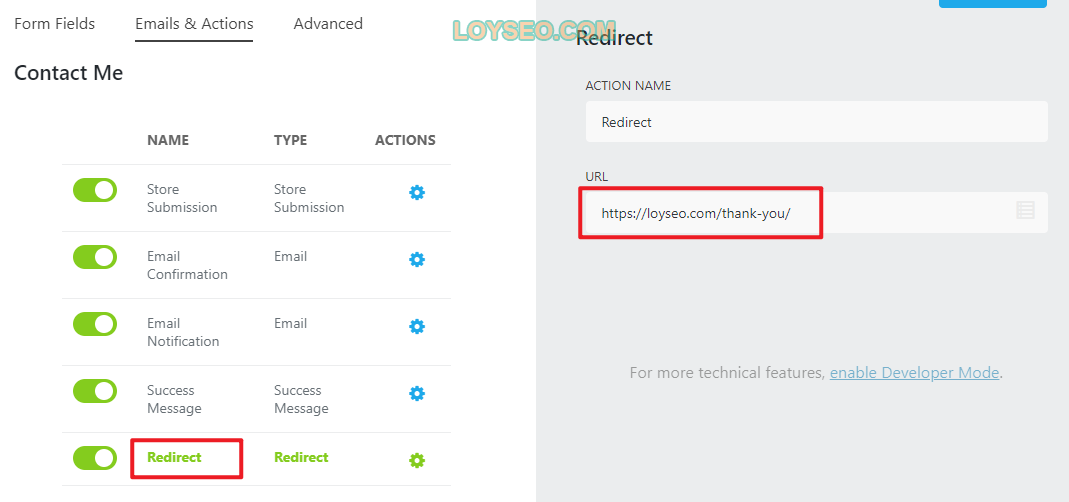This screenshot has width=1069, height=502.
Task: Open gear settings for Email Confirmation action
Action: pos(417,260)
